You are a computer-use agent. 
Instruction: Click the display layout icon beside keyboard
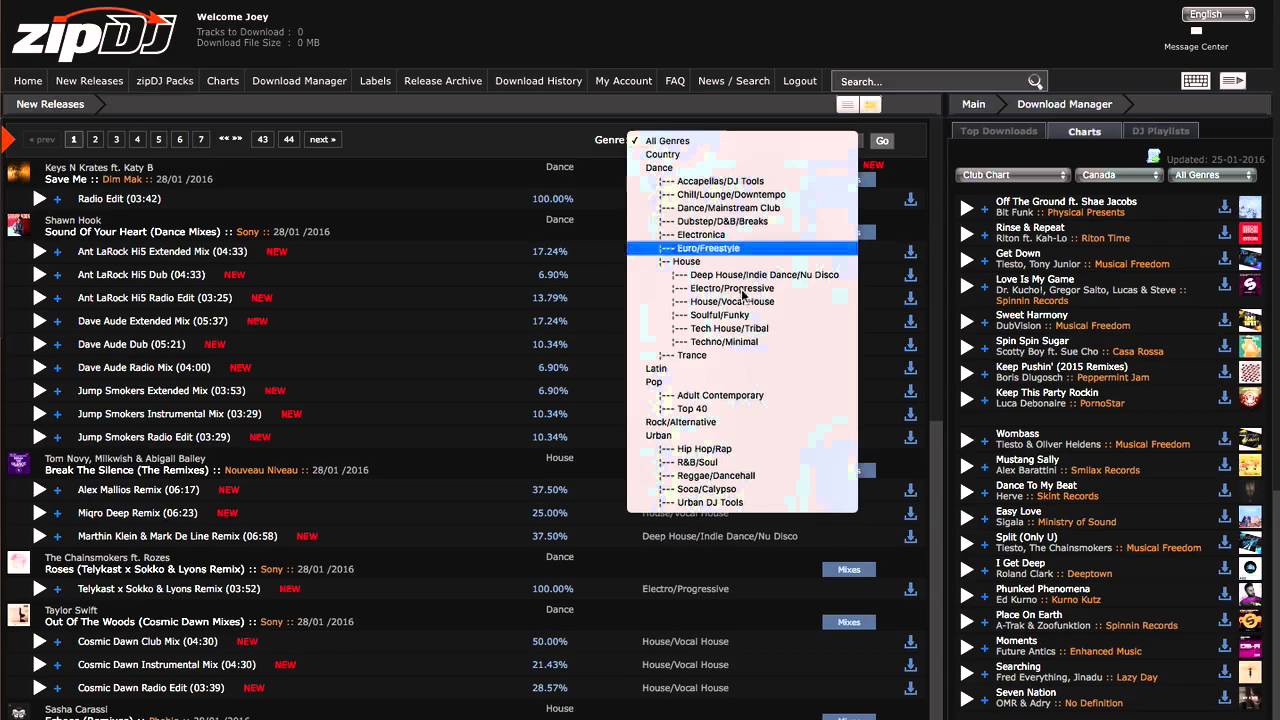[x=1233, y=82]
